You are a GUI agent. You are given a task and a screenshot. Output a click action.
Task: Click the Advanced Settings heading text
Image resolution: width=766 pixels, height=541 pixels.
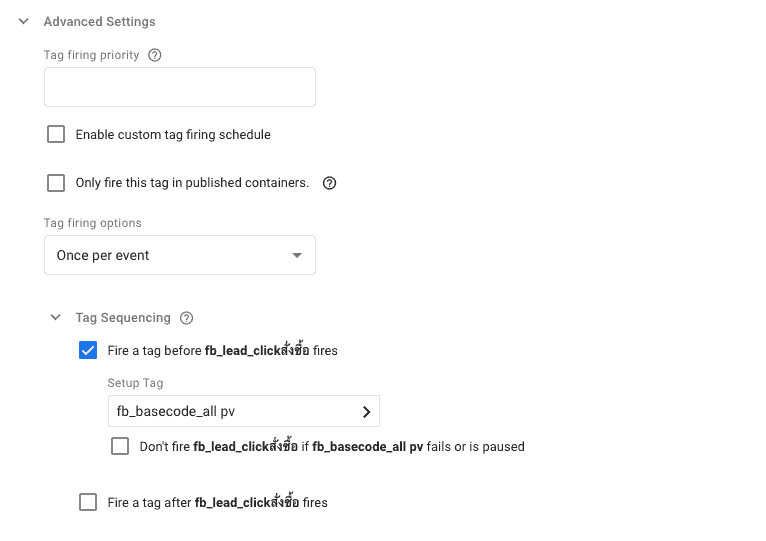(x=99, y=21)
